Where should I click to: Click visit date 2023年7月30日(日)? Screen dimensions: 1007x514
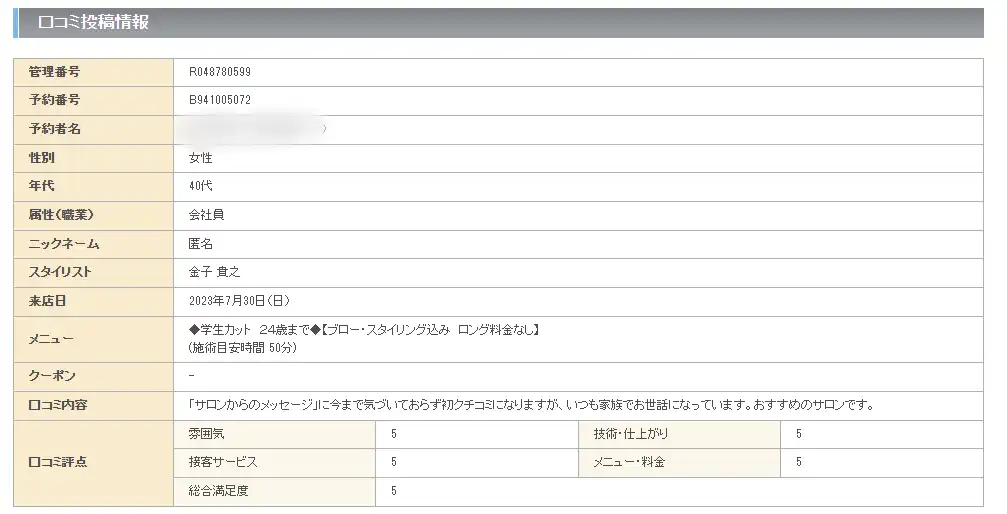(240, 301)
